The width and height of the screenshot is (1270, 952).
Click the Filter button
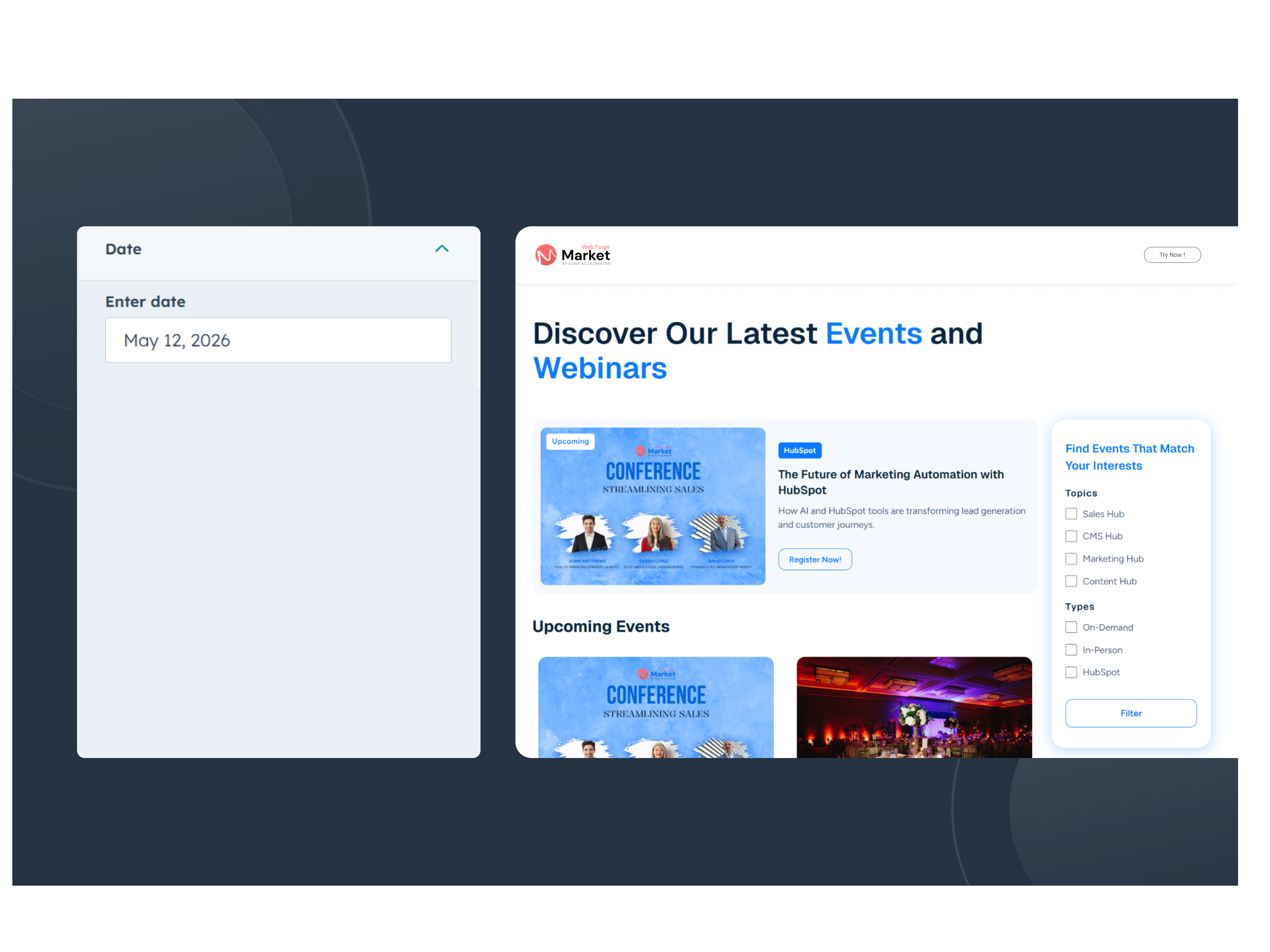[x=1131, y=713]
